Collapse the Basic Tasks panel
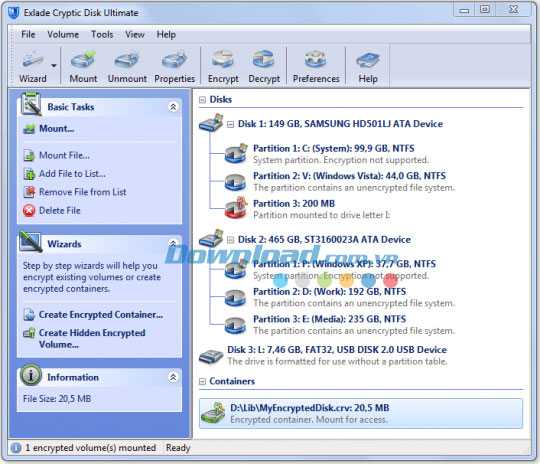540x464 pixels. click(x=173, y=107)
